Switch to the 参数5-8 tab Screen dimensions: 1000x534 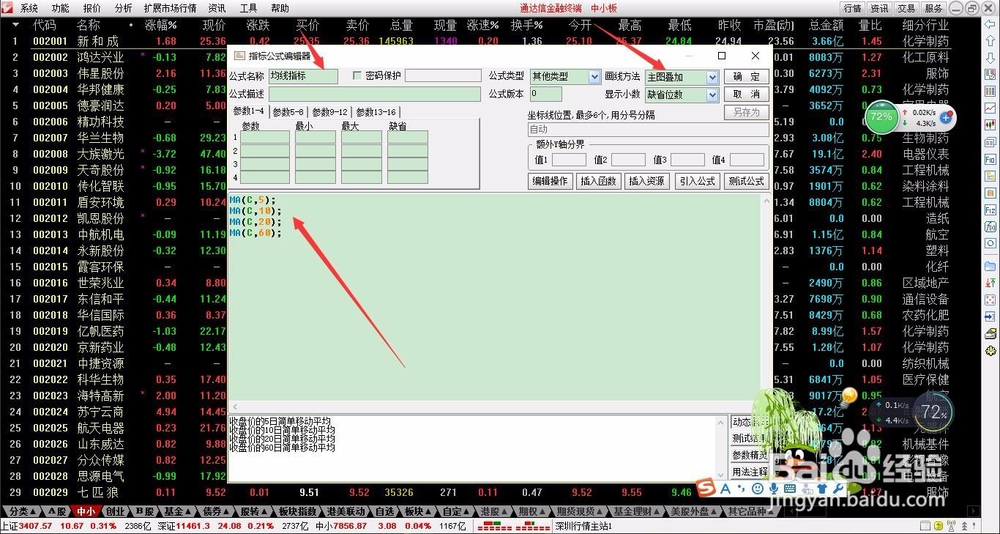pyautogui.click(x=288, y=112)
